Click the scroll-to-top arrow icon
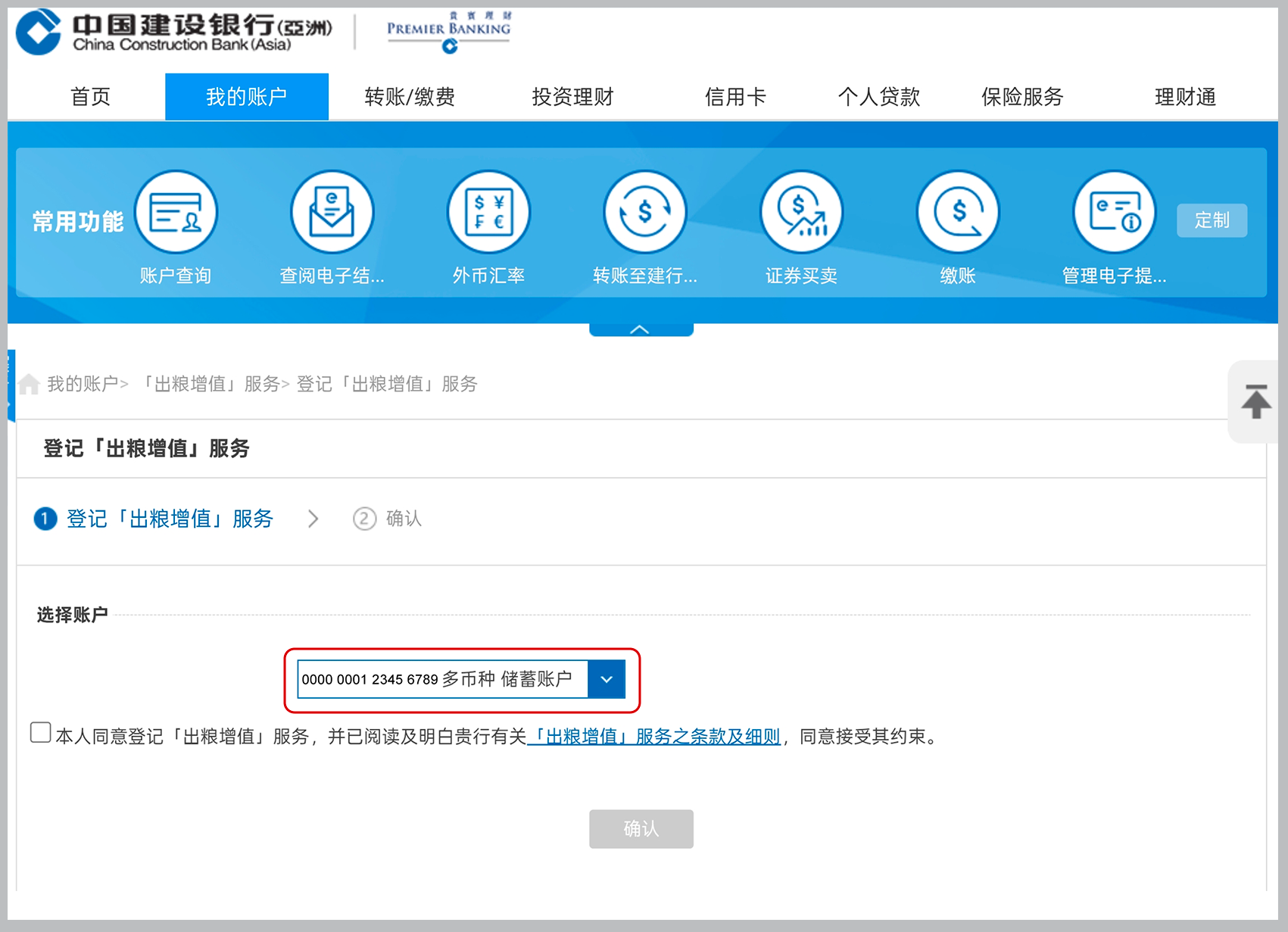The image size is (1288, 932). (1255, 402)
